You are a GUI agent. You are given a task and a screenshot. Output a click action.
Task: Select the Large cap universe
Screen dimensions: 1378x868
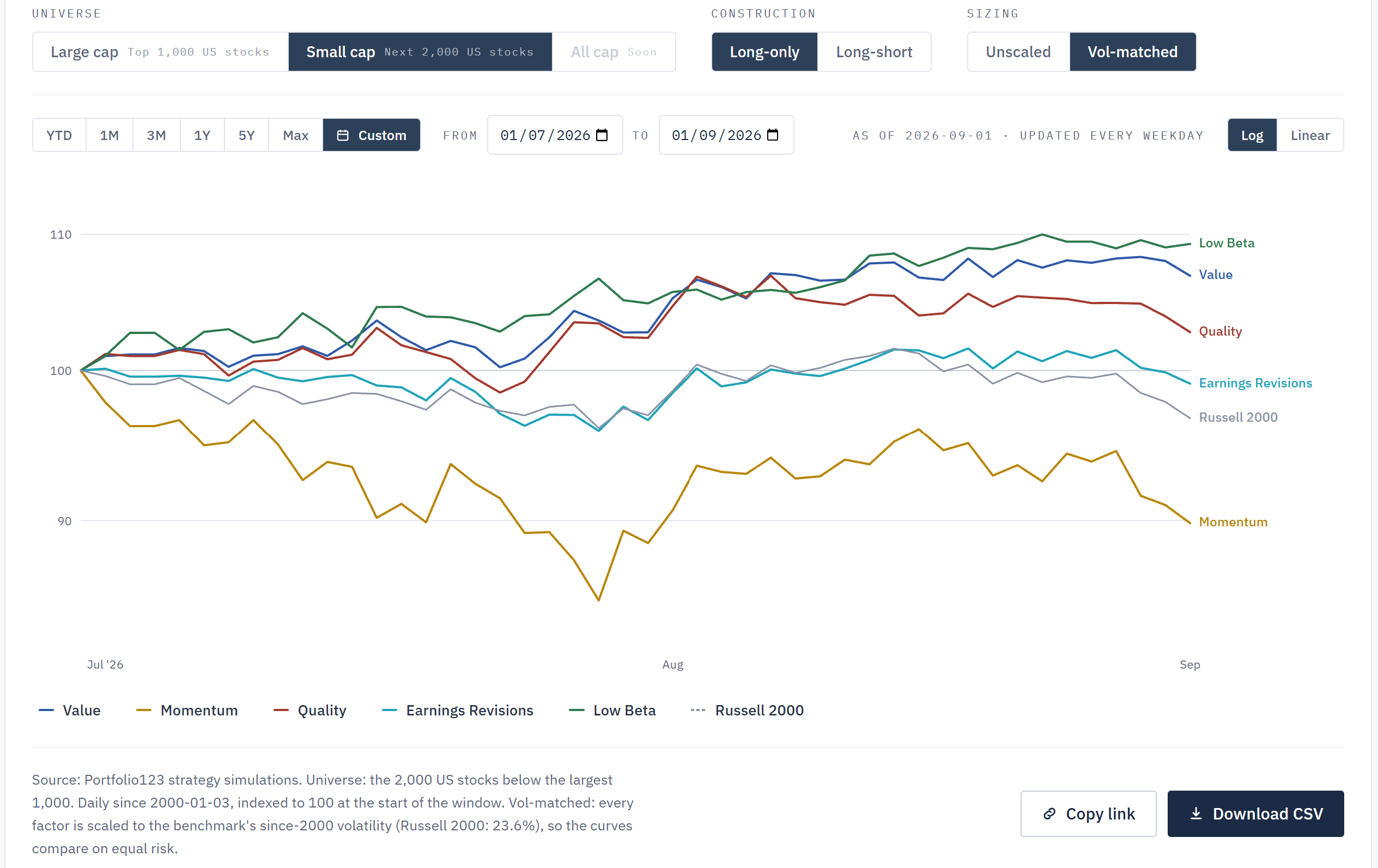160,52
